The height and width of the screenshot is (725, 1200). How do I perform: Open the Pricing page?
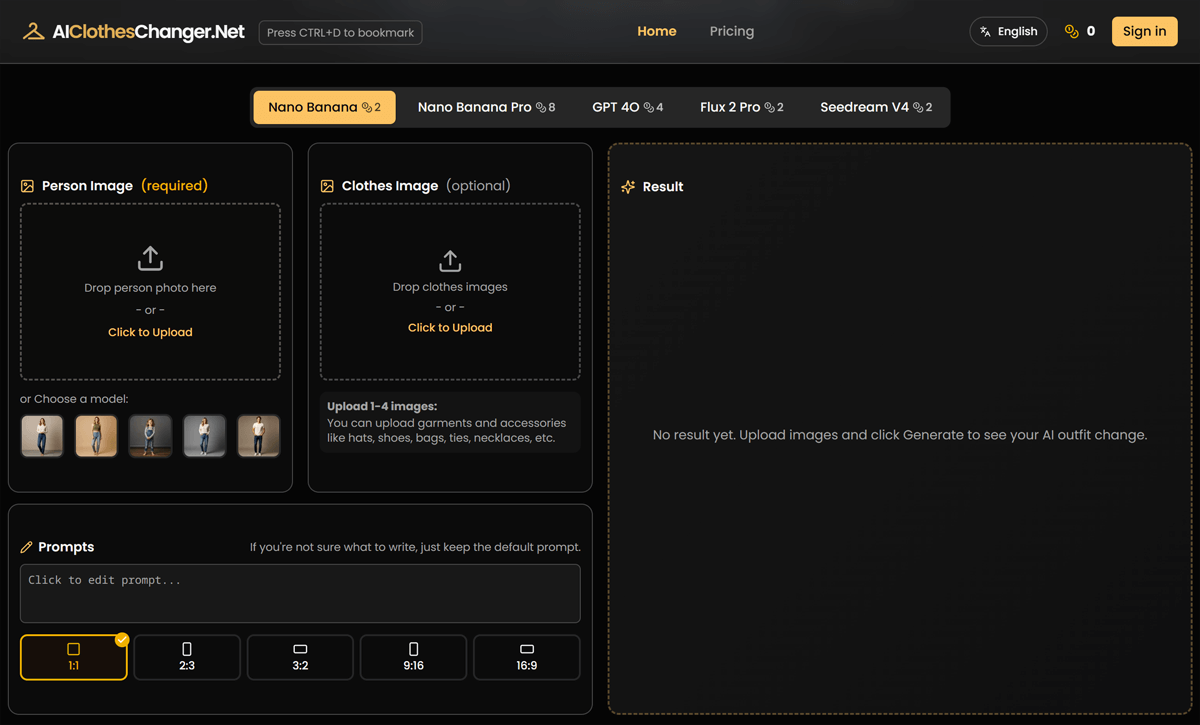(731, 31)
